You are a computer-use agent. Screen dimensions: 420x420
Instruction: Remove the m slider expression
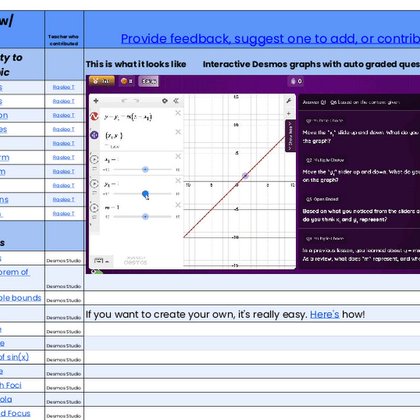(178, 205)
